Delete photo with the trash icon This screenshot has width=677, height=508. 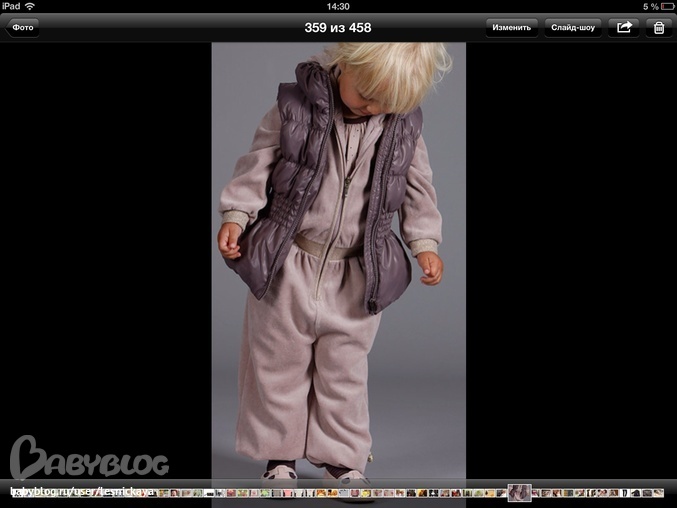point(659,28)
